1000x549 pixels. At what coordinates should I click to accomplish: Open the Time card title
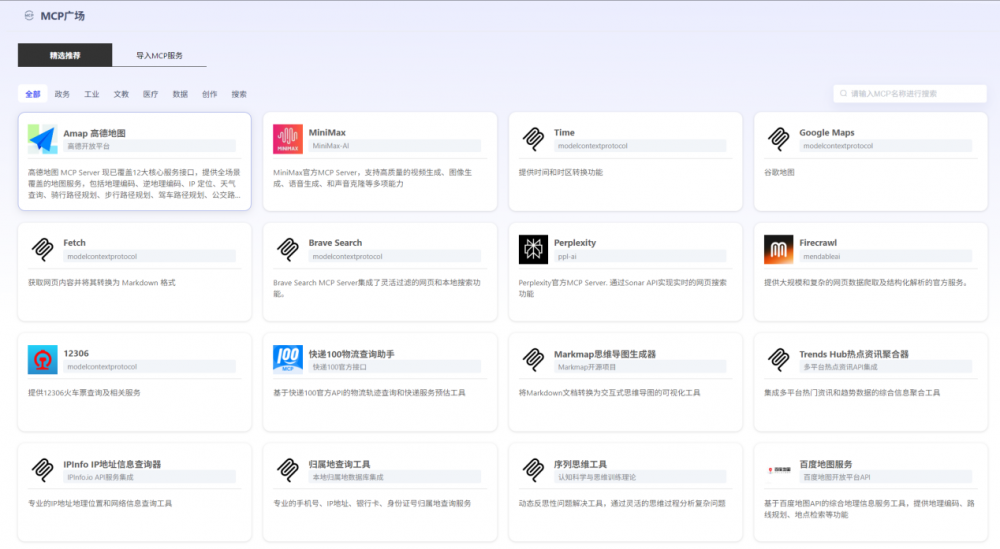pos(564,133)
